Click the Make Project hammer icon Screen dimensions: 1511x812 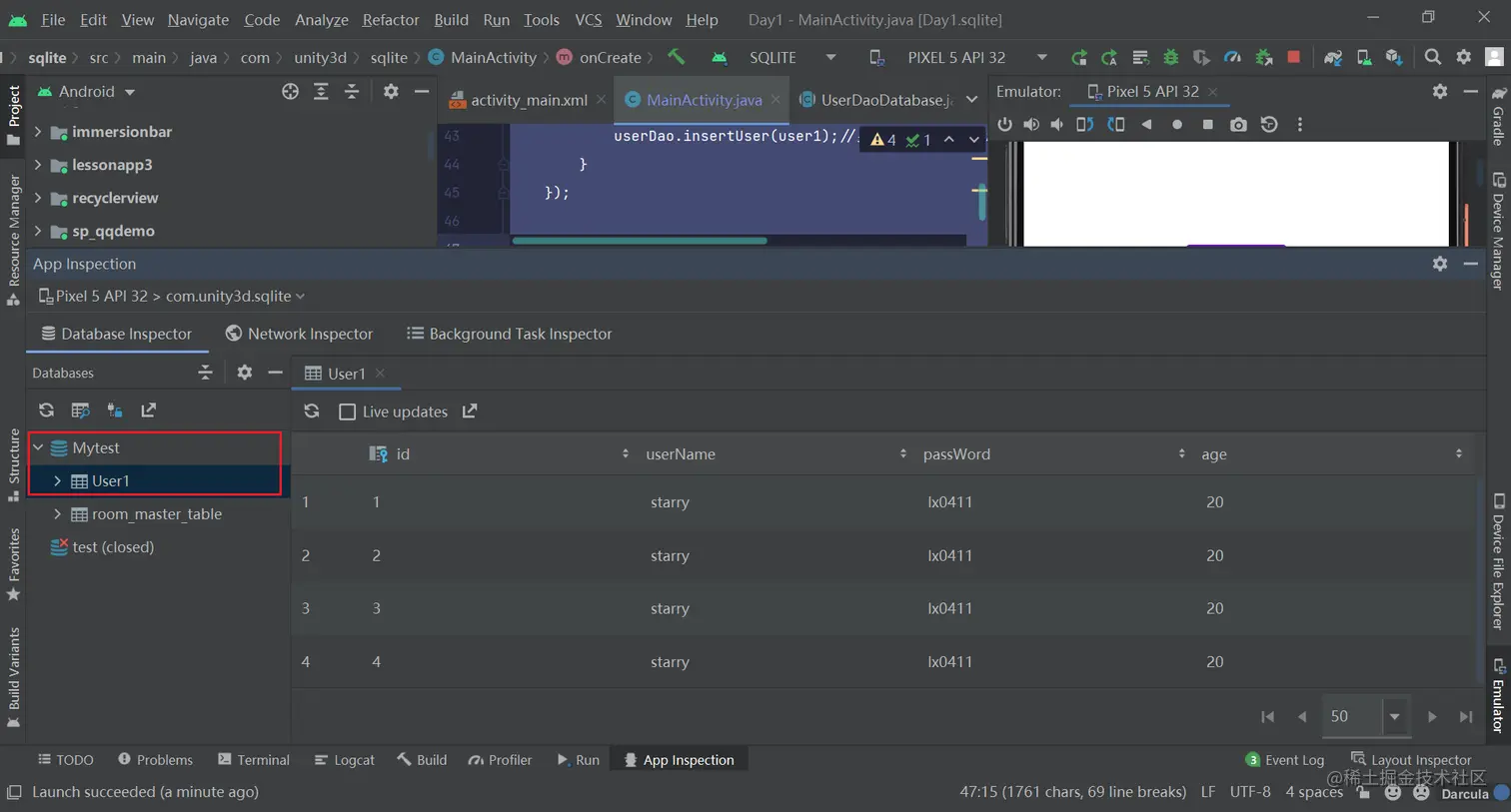tap(677, 57)
